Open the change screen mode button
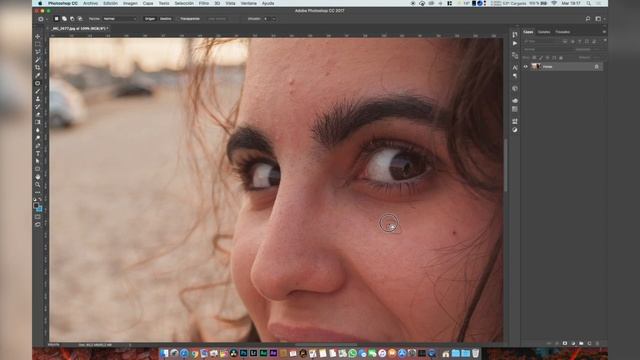Viewport: 640px width, 360px height. pos(38,224)
